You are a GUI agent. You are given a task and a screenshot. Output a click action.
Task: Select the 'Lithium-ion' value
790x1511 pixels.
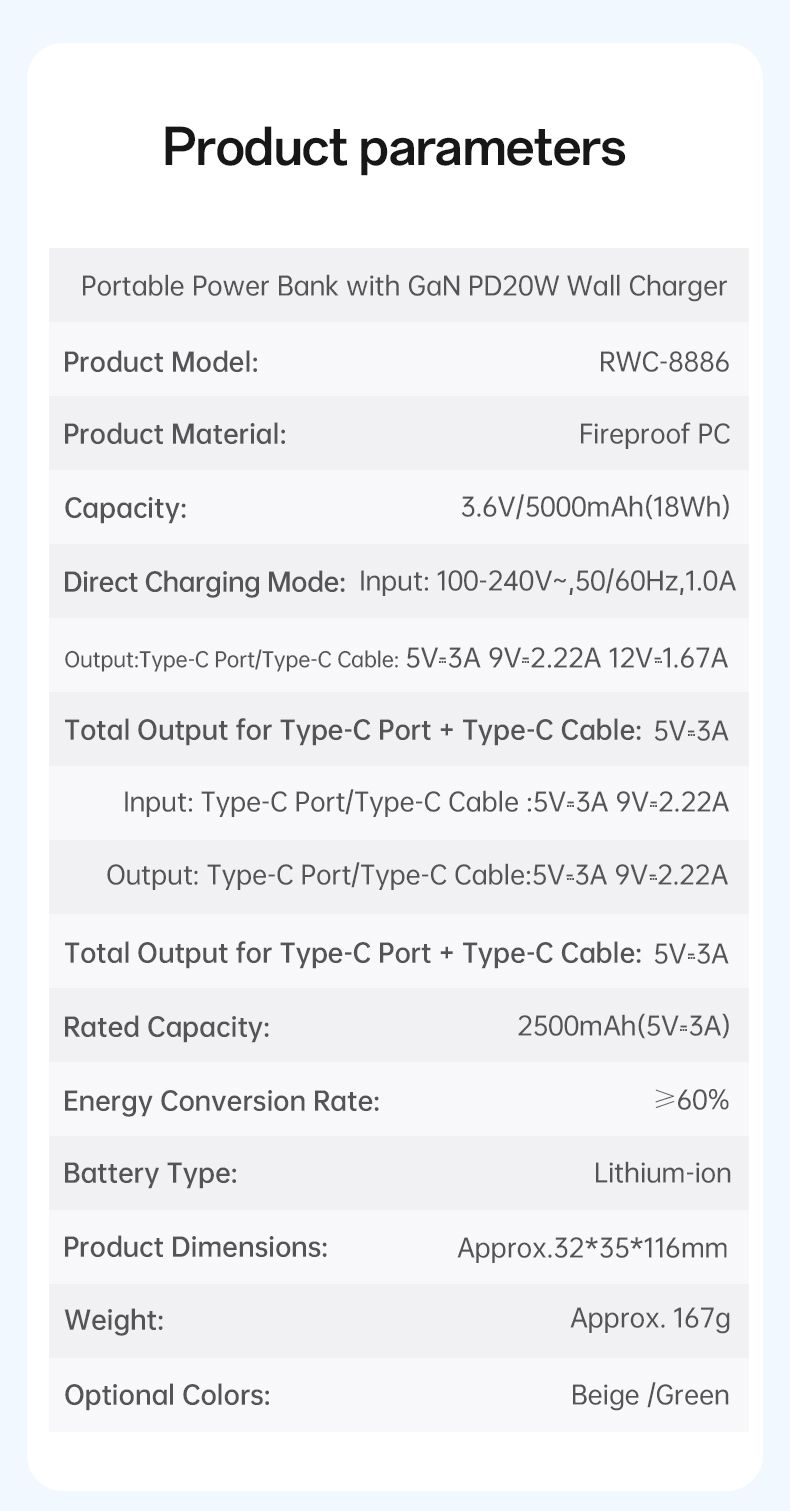(662, 1173)
